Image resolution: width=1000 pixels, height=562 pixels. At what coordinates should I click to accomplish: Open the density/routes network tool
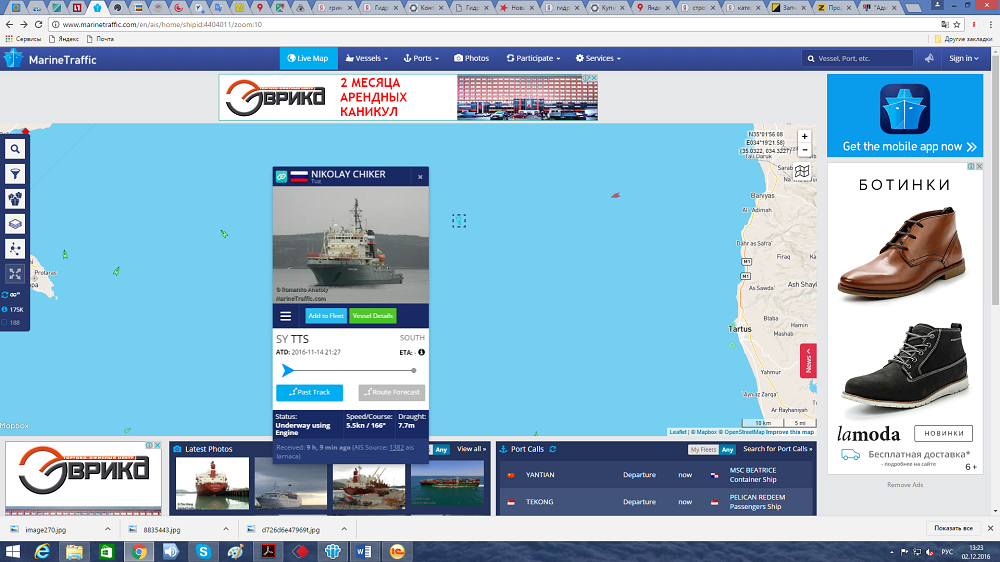click(x=15, y=249)
